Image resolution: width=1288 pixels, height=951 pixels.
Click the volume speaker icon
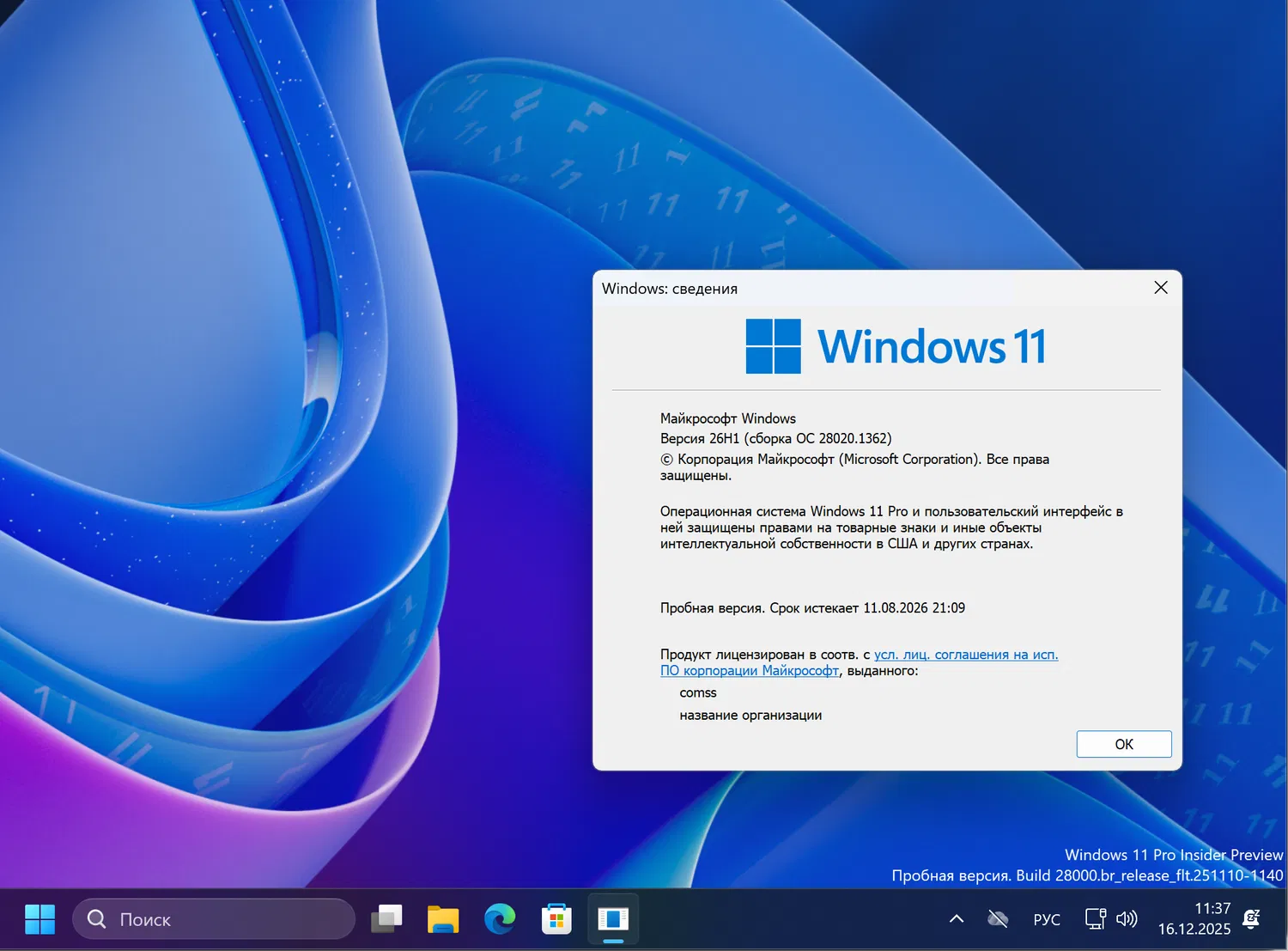click(x=1127, y=919)
